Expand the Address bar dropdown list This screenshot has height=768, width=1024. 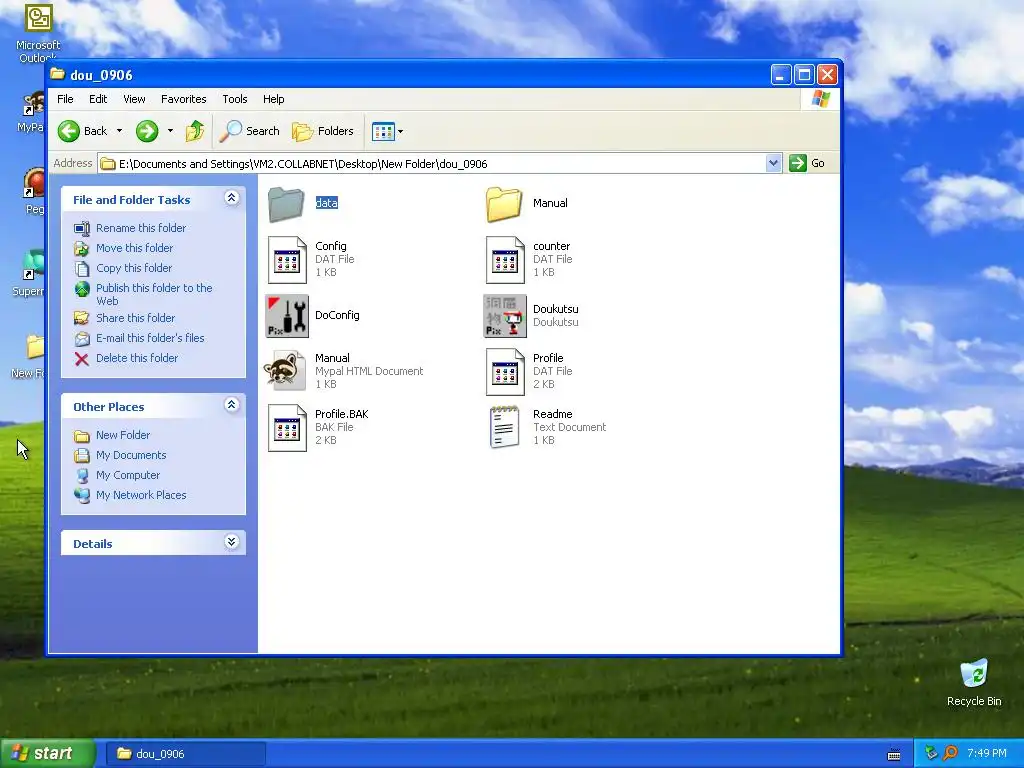pos(773,163)
